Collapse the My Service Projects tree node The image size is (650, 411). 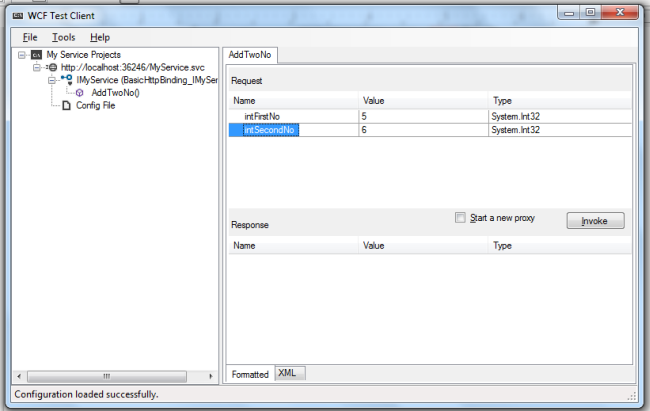[x=22, y=55]
